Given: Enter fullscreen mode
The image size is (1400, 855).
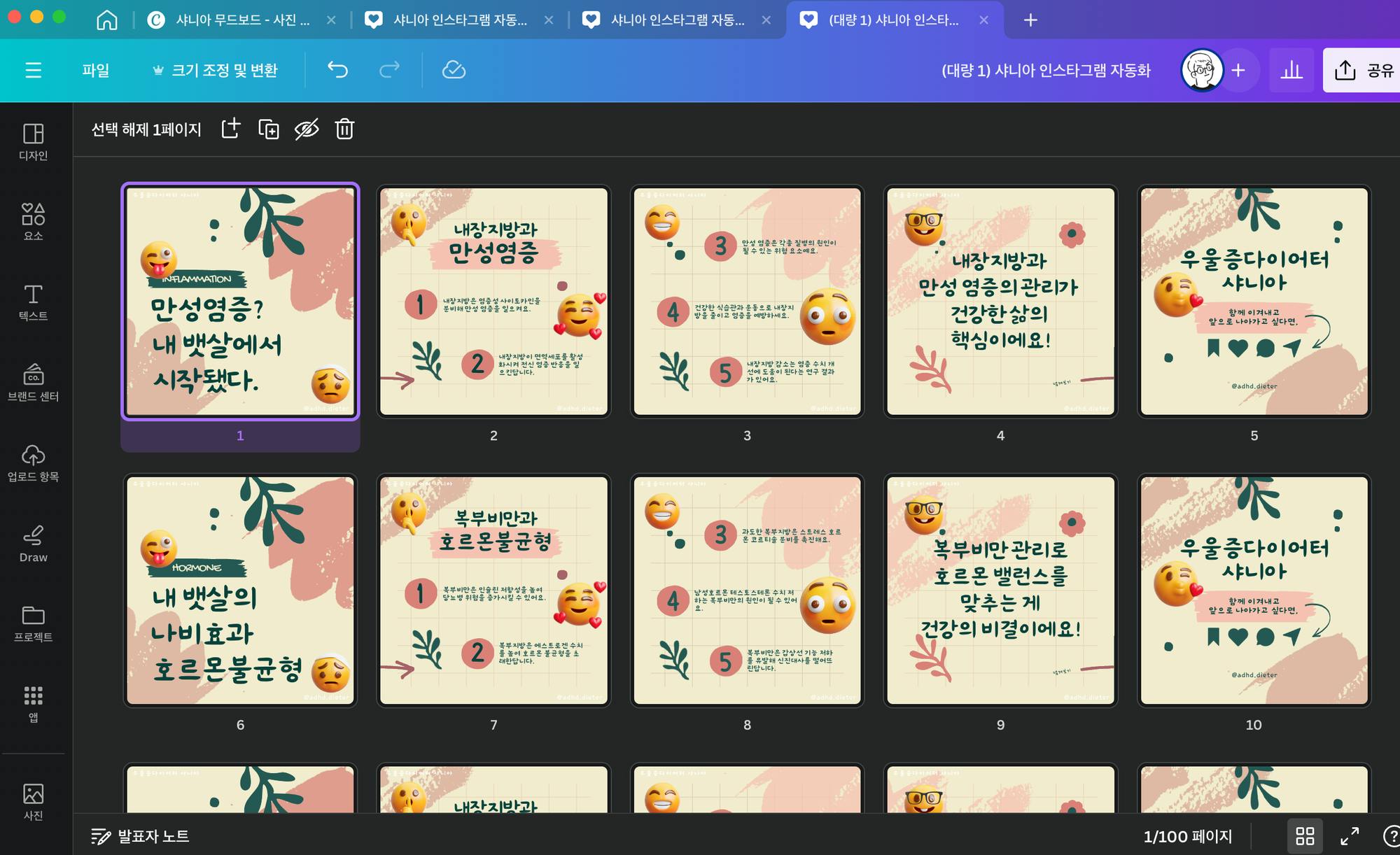Looking at the screenshot, I should click(x=1350, y=836).
